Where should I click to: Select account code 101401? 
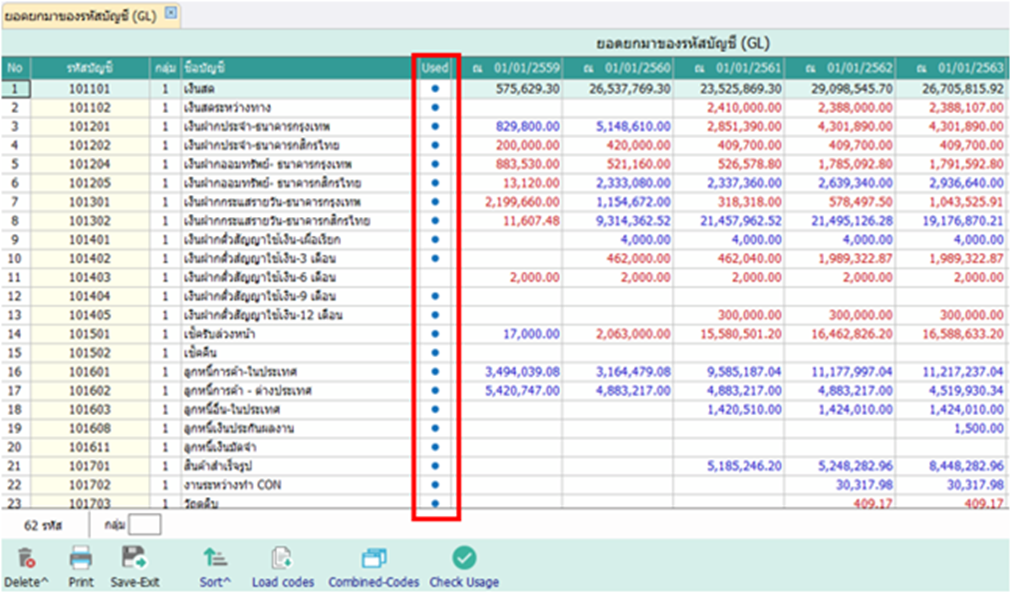[90, 240]
